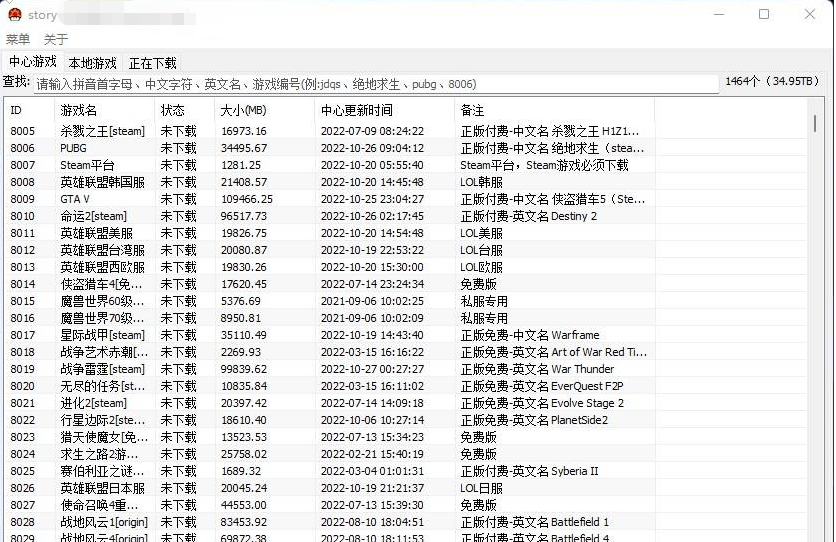Screen dimensions: 836x542
Task: Select the 英雄联盟台湾服 row
Action: (405, 250)
